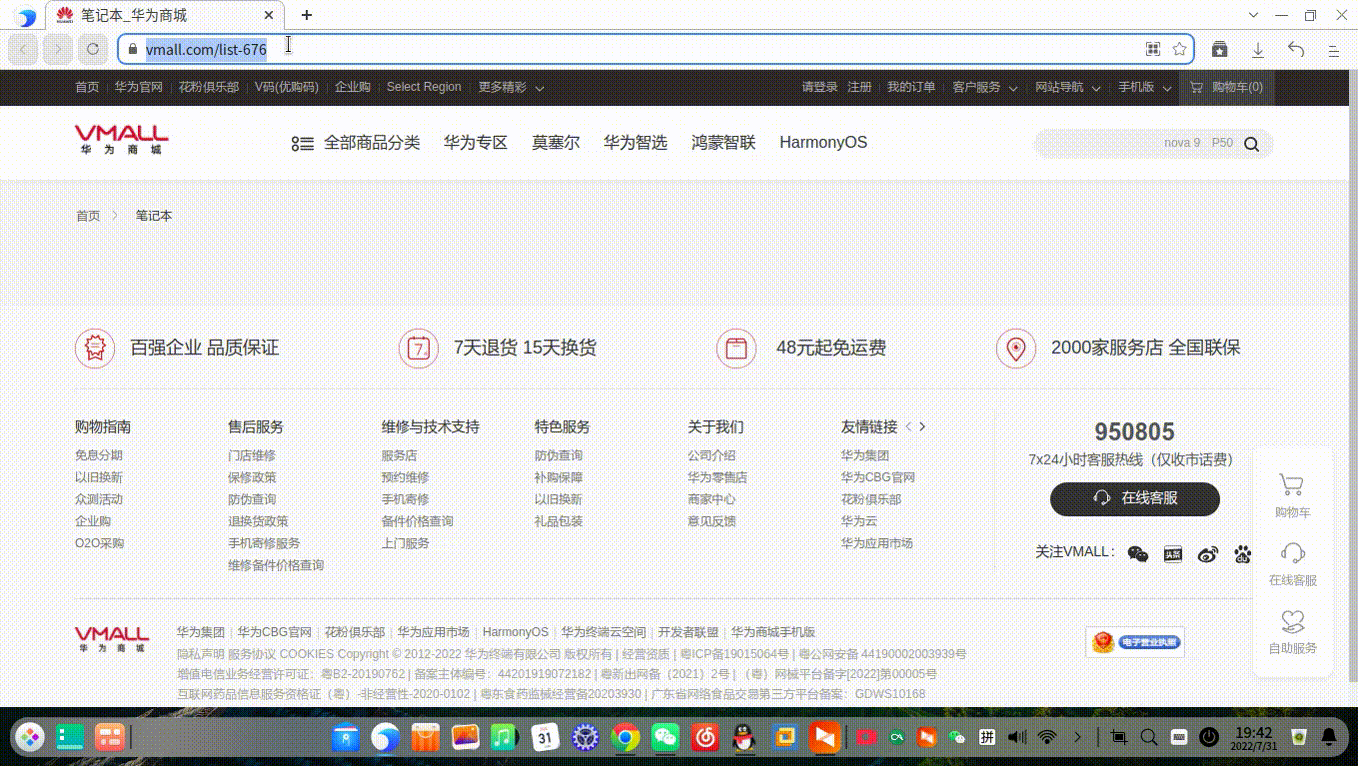Open 在线客服 headset in floating side panel
The width and height of the screenshot is (1358, 766).
pyautogui.click(x=1292, y=564)
